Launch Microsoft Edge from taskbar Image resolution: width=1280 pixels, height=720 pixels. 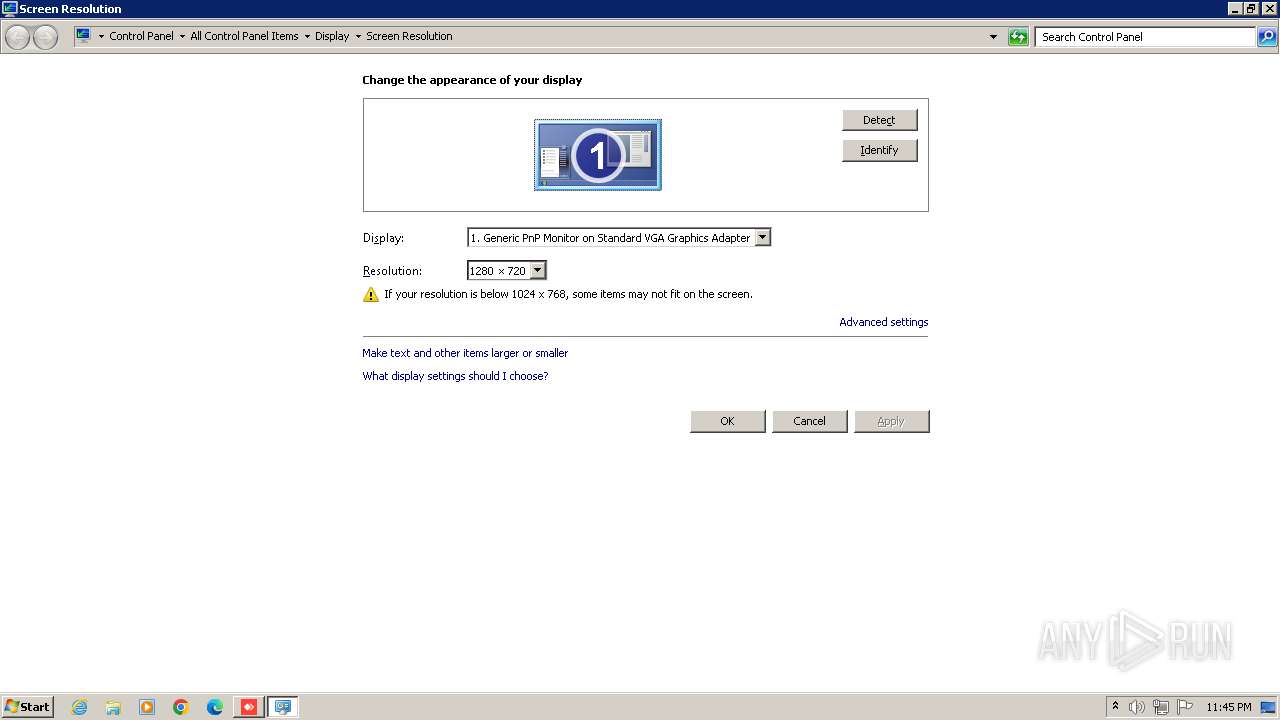click(x=215, y=707)
